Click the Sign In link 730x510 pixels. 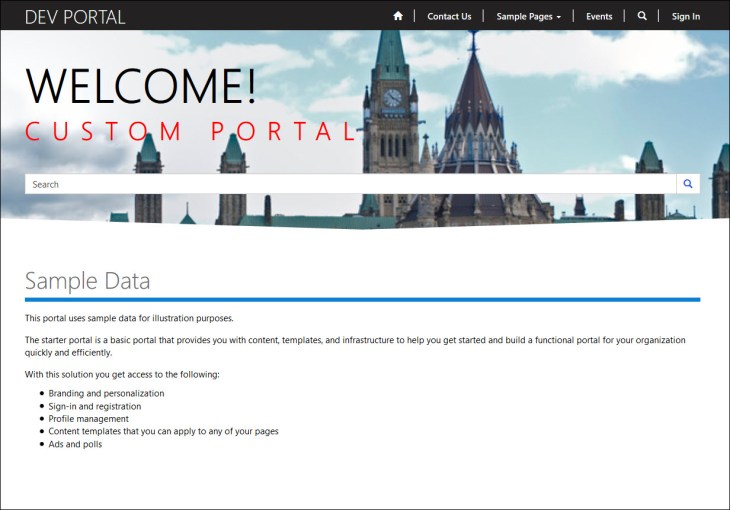tap(685, 16)
